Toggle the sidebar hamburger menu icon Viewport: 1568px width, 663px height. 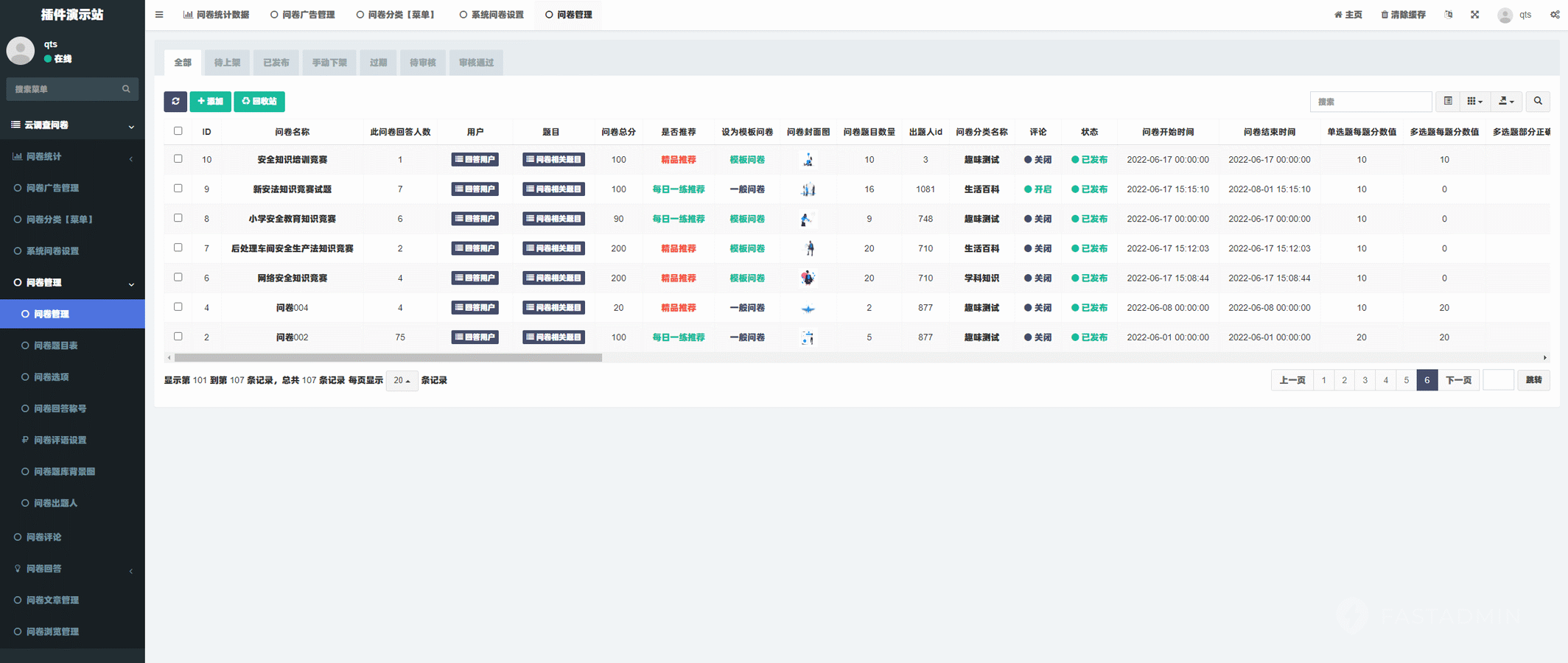[x=159, y=15]
